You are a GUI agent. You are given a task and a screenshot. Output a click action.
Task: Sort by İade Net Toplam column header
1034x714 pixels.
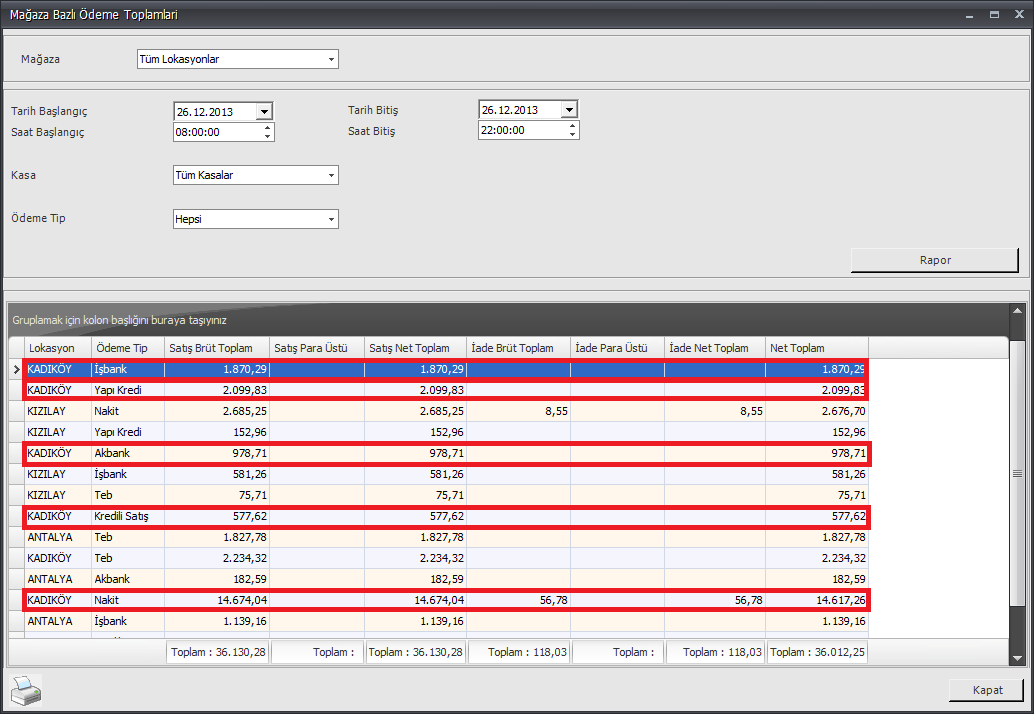[x=715, y=348]
